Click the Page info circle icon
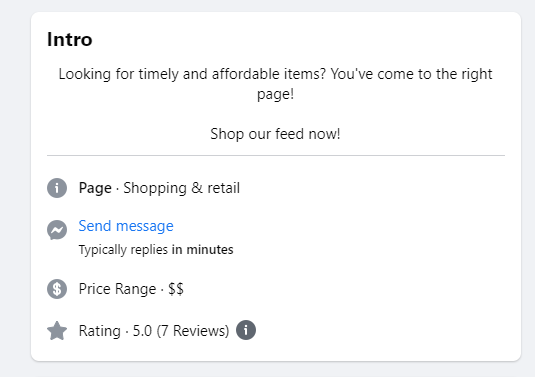535x377 pixels. pyautogui.click(x=57, y=188)
